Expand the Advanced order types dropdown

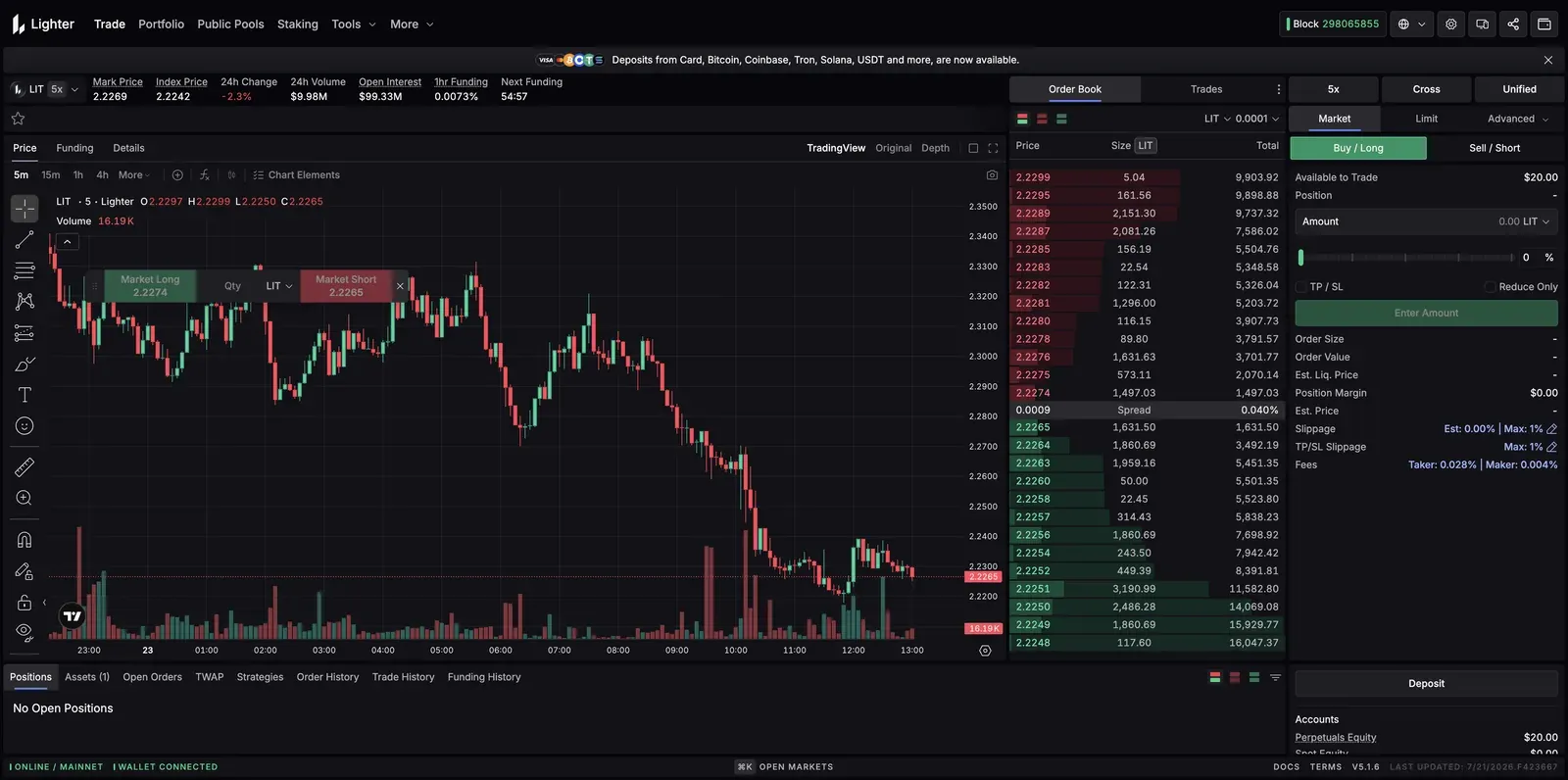(x=1518, y=119)
